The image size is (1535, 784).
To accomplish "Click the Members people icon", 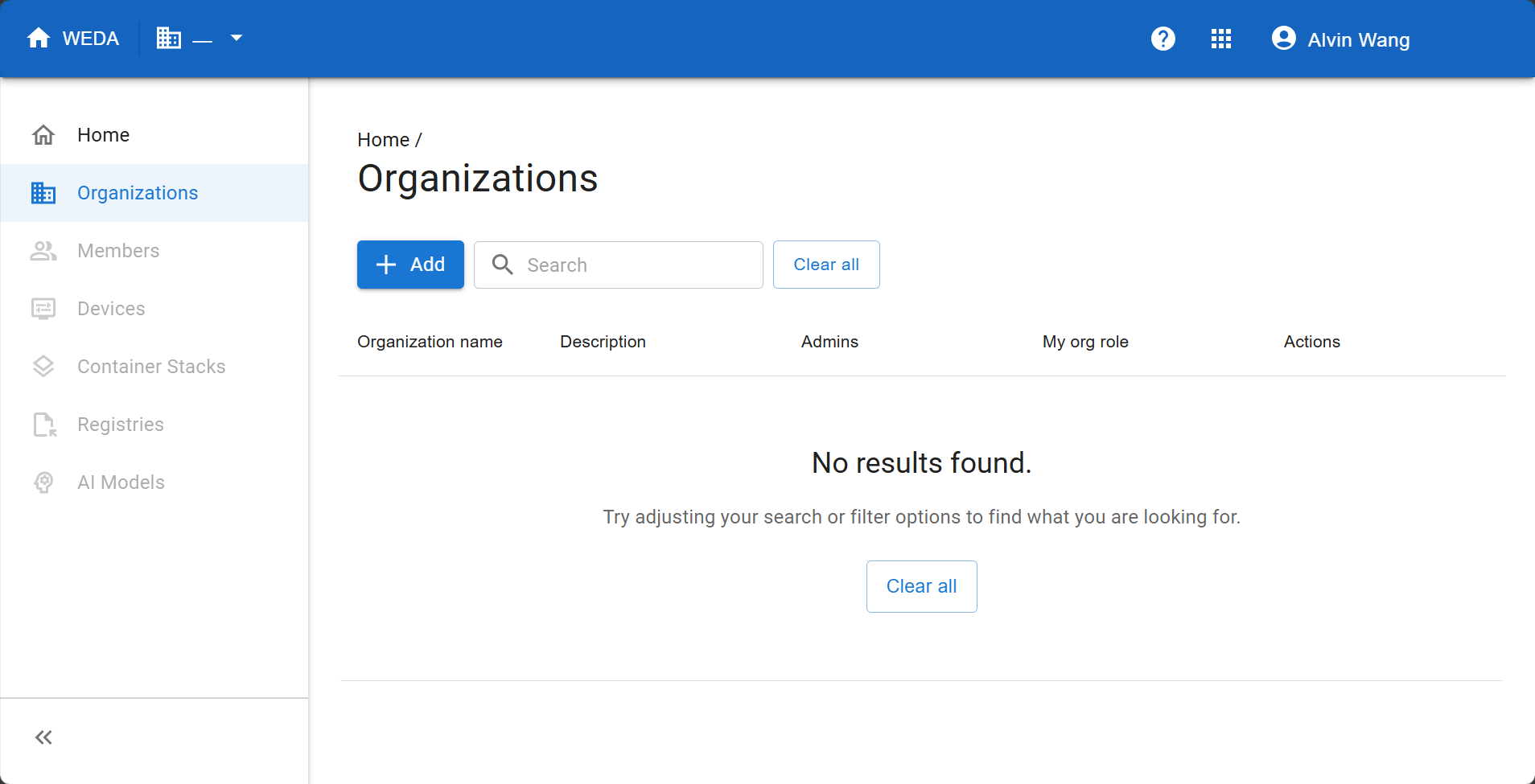I will click(x=43, y=251).
